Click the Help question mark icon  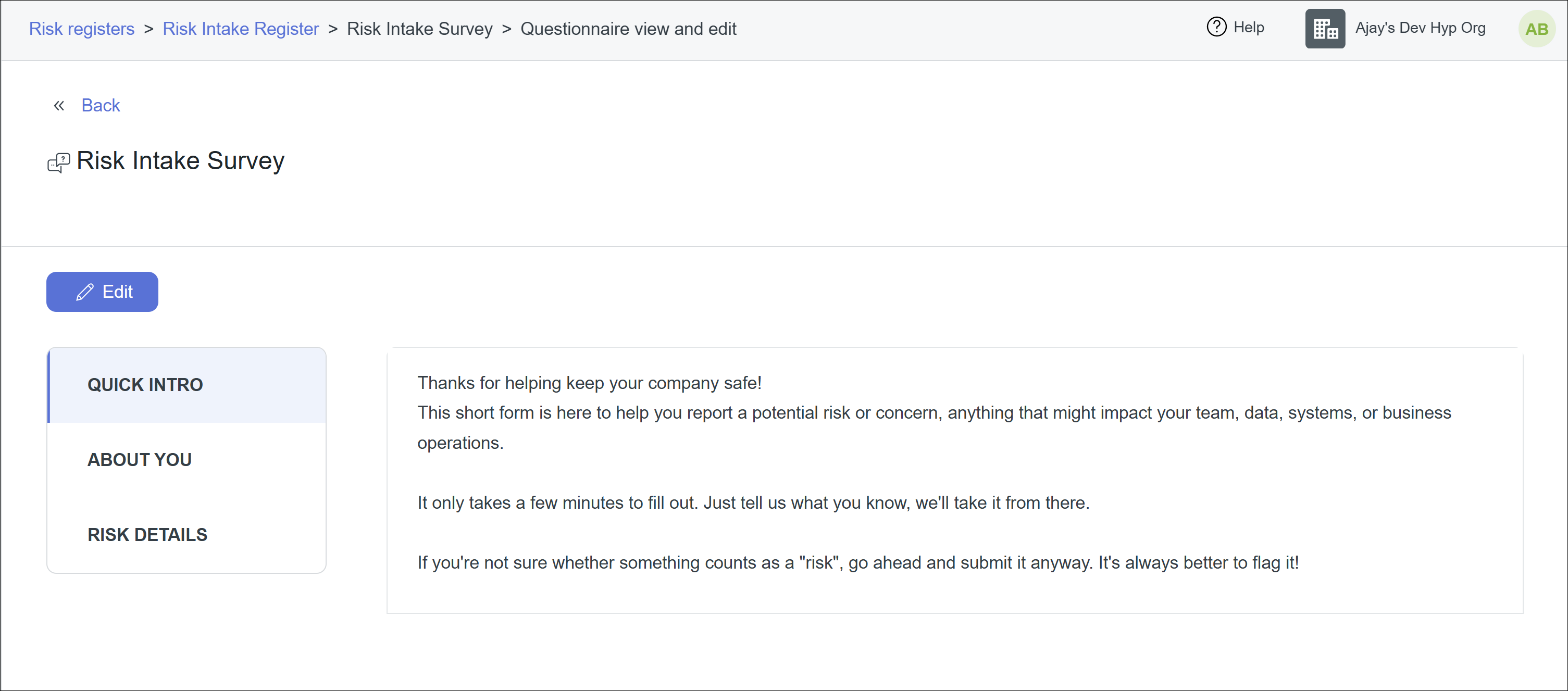pyautogui.click(x=1216, y=27)
